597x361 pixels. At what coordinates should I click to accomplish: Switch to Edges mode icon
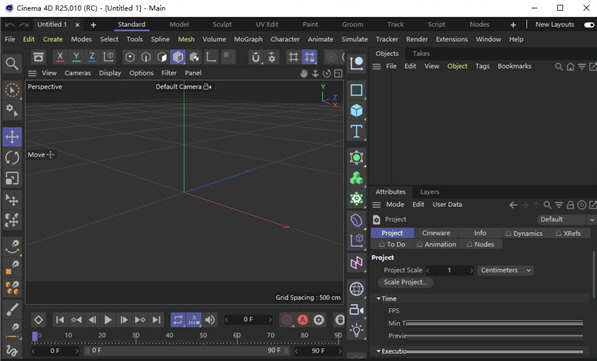click(x=146, y=58)
